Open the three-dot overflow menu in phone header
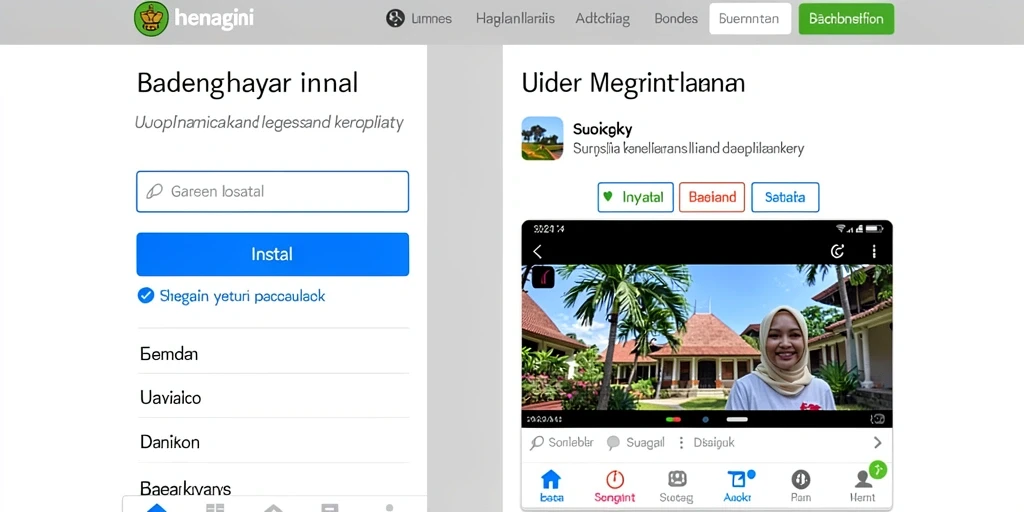 tap(874, 251)
